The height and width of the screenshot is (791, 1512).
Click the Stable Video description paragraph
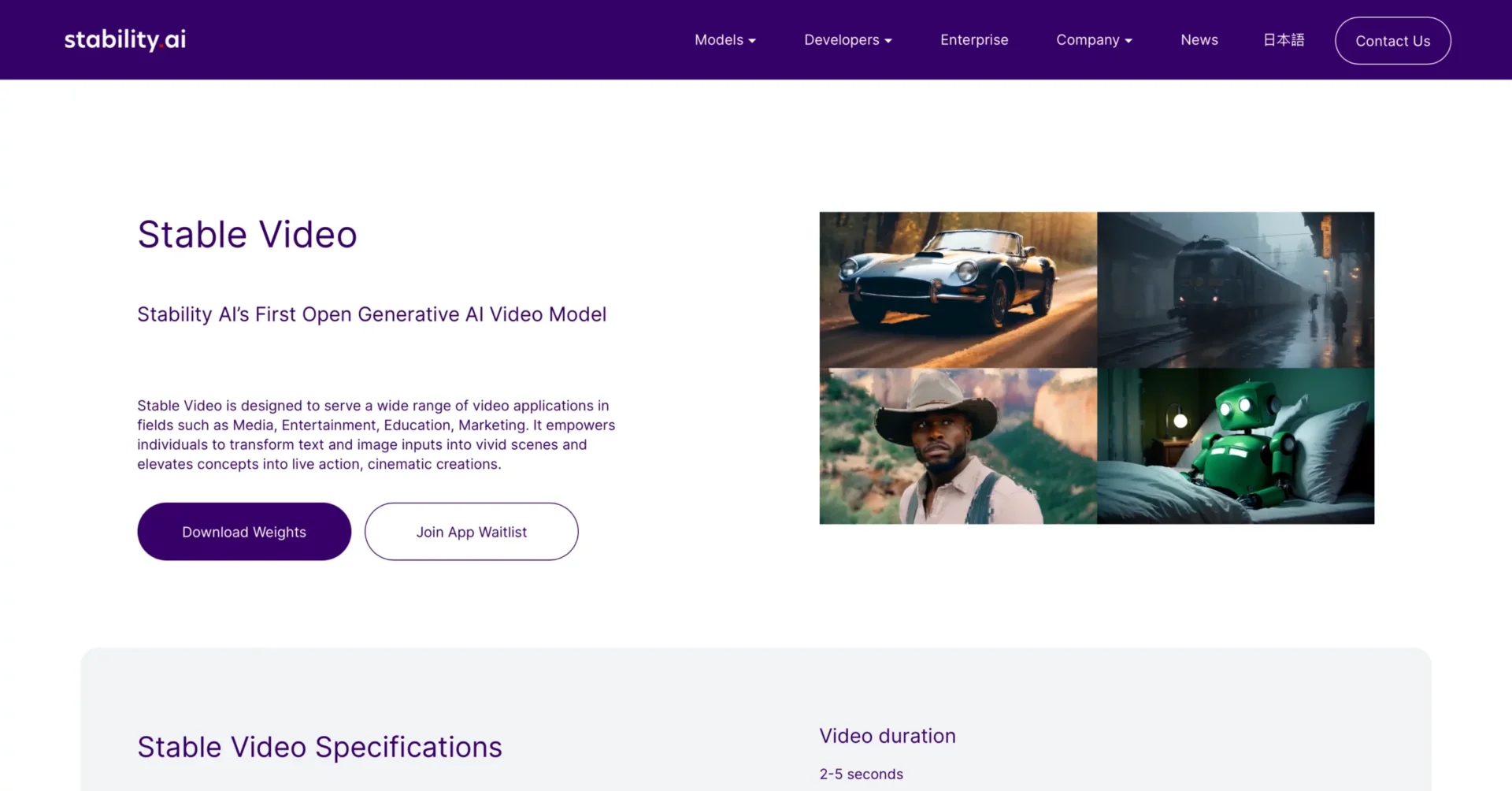tap(376, 435)
